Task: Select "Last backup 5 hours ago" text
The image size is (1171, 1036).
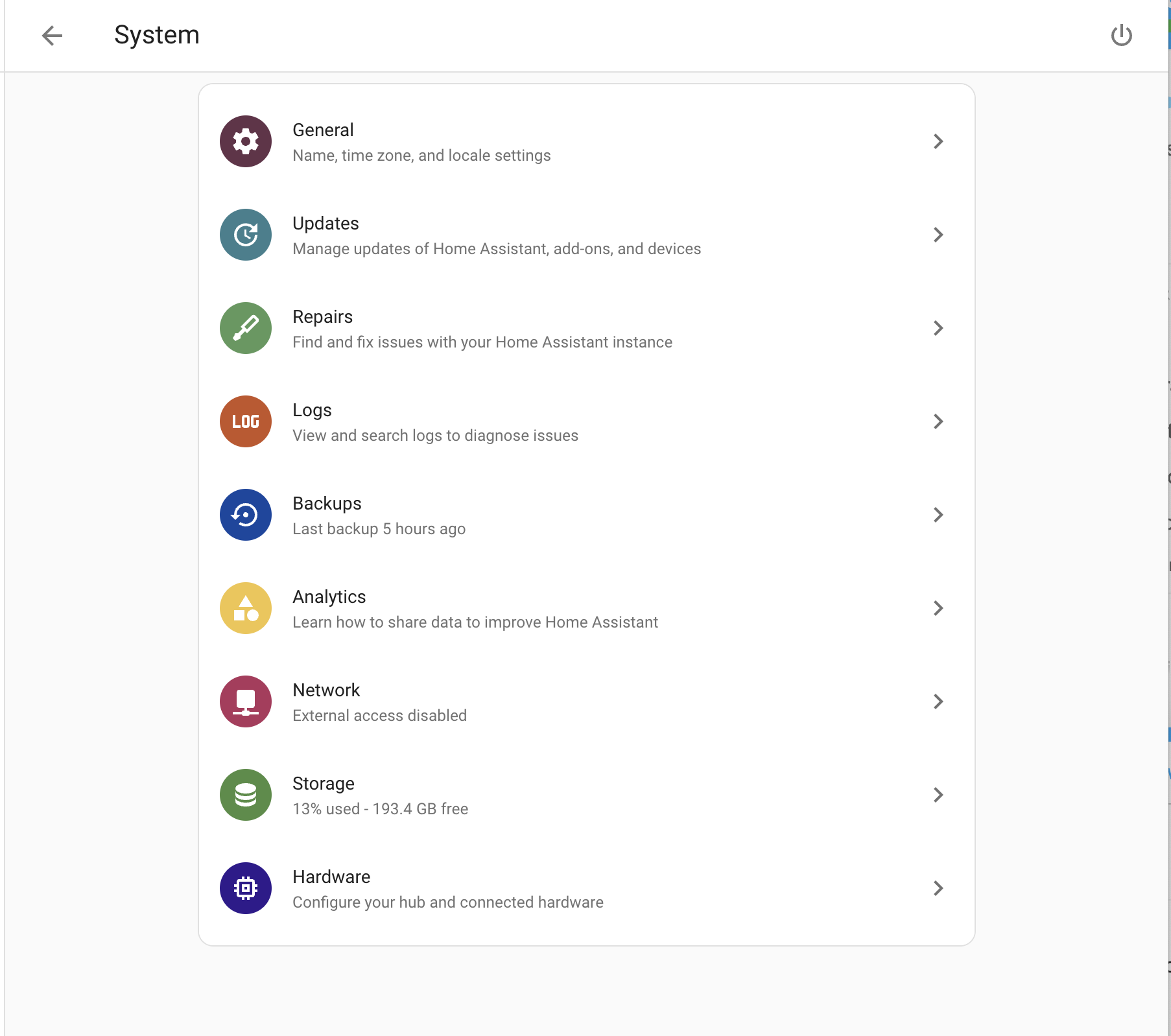Action: [x=379, y=529]
